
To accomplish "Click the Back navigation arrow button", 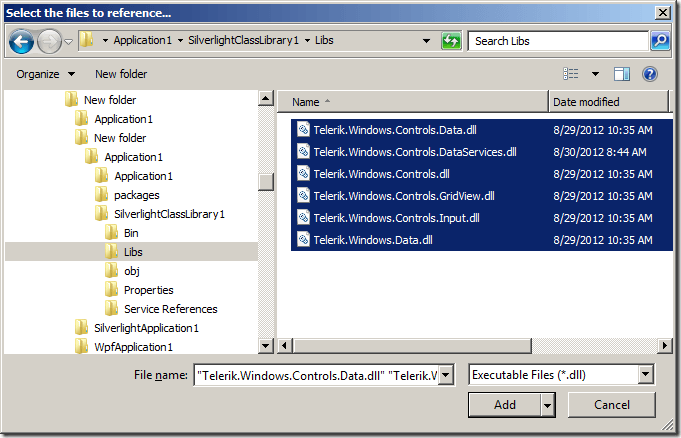I will (21, 41).
